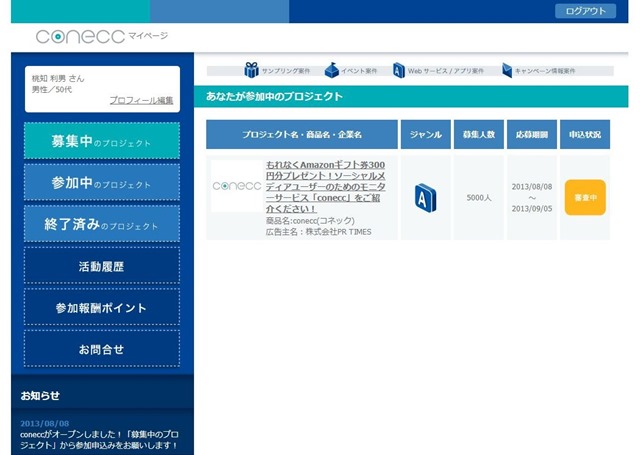Image resolution: width=640 pixels, height=455 pixels.
Task: Click the coneccがオープンしました news text
Action: tap(99, 440)
